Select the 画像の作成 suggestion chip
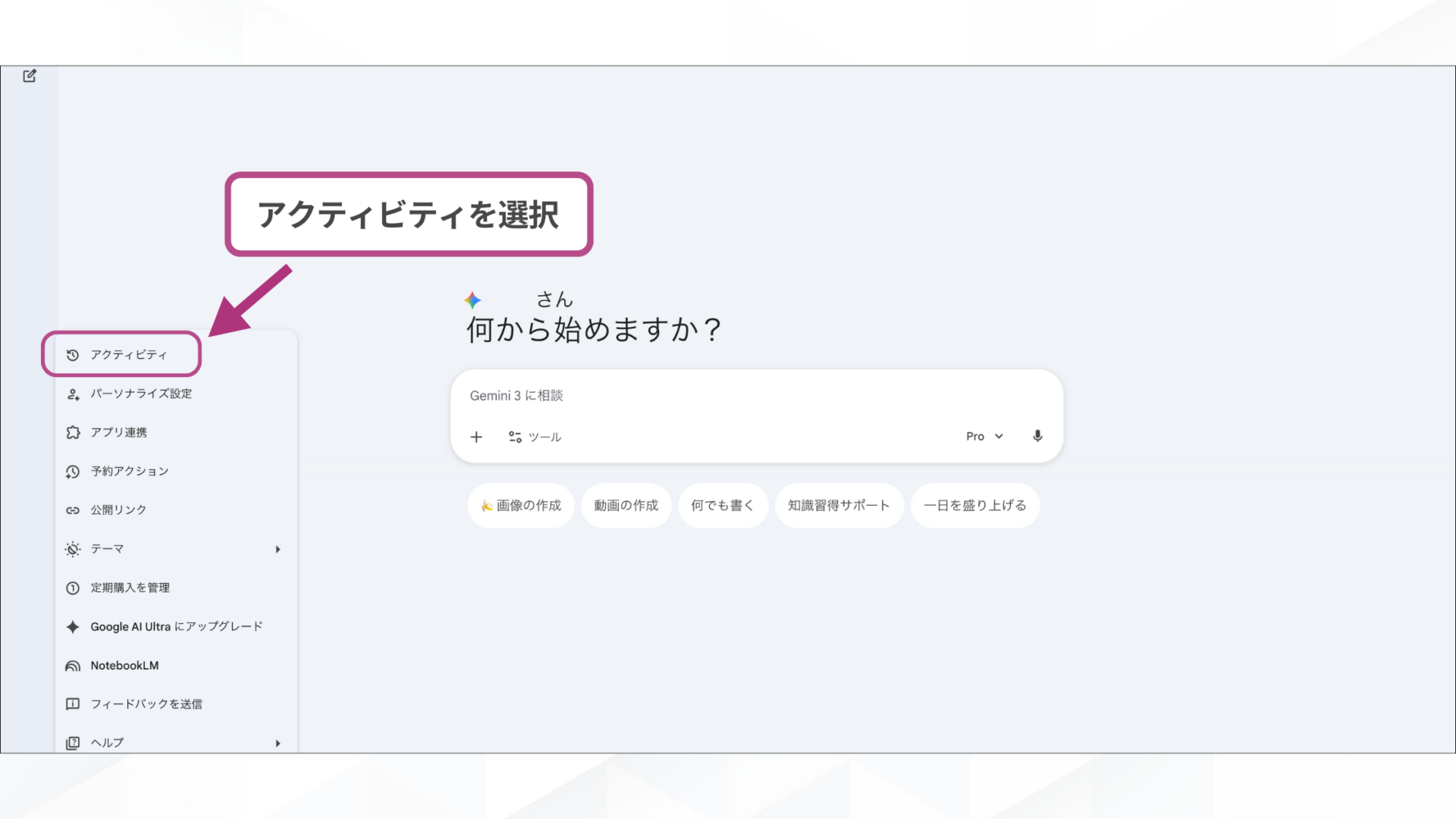Viewport: 1456px width, 819px height. pyautogui.click(x=521, y=505)
